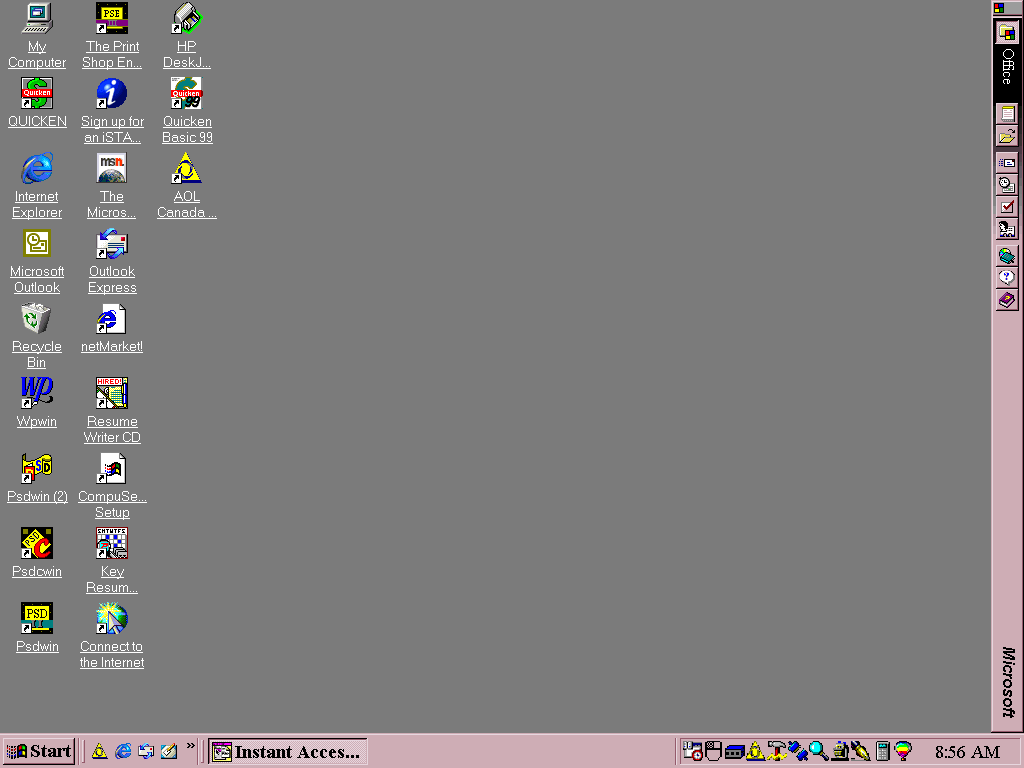Open the Task Scheduler tray icon

pos(692,751)
